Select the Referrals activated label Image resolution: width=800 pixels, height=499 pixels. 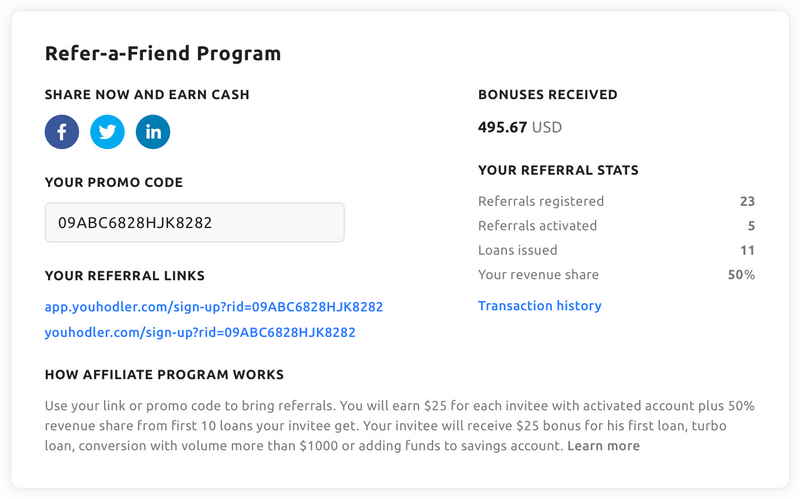537,226
